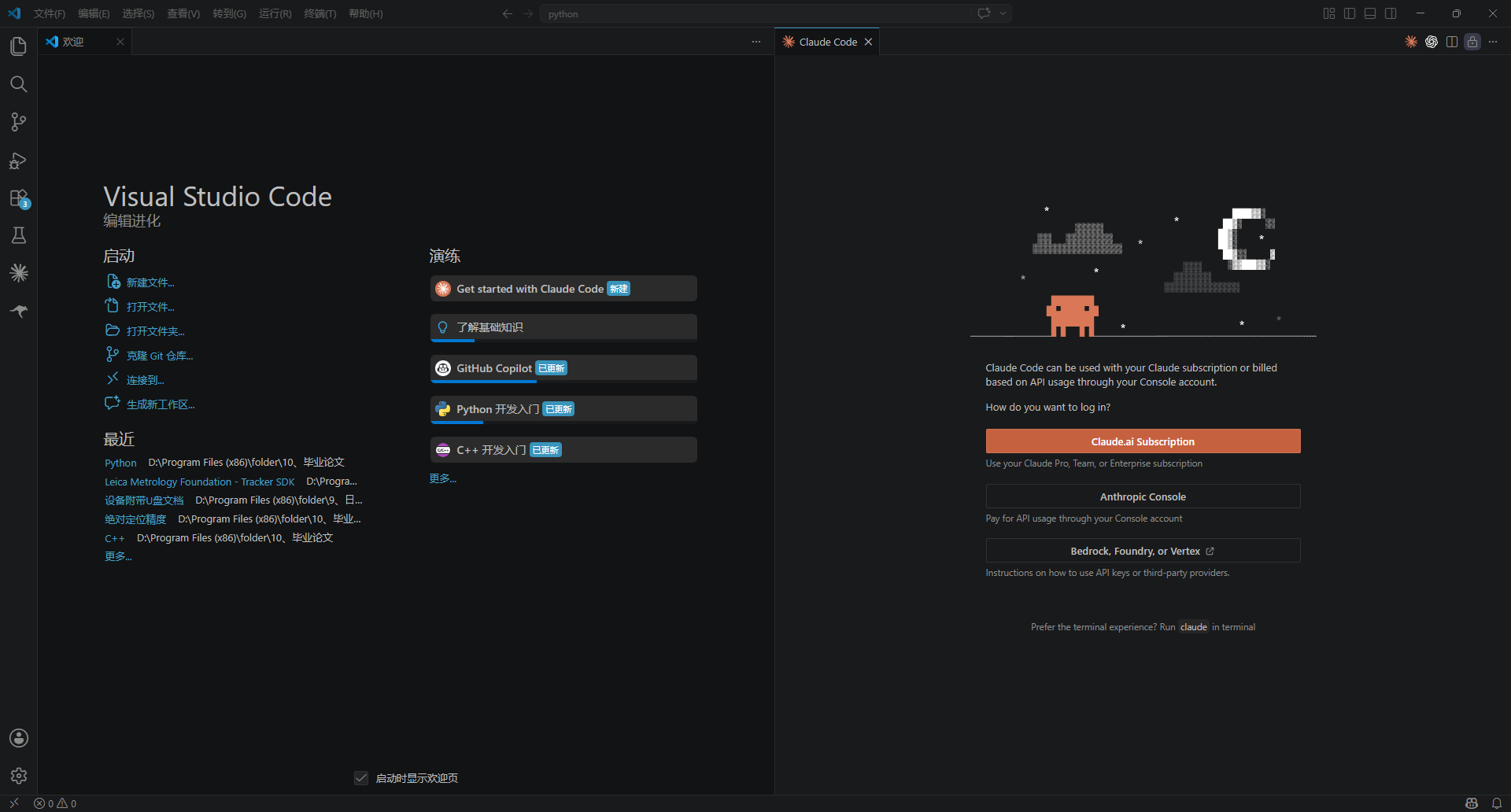Toggle the secondary side bar layout button

[x=1391, y=13]
